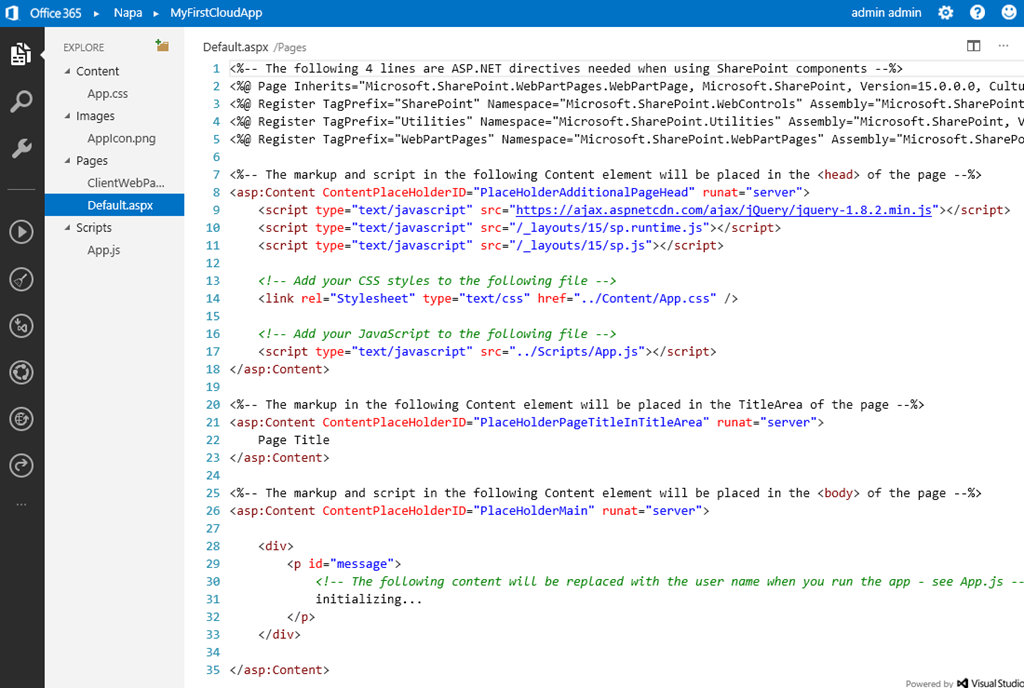Collapse the Scripts folder
1024x688 pixels.
point(67,228)
